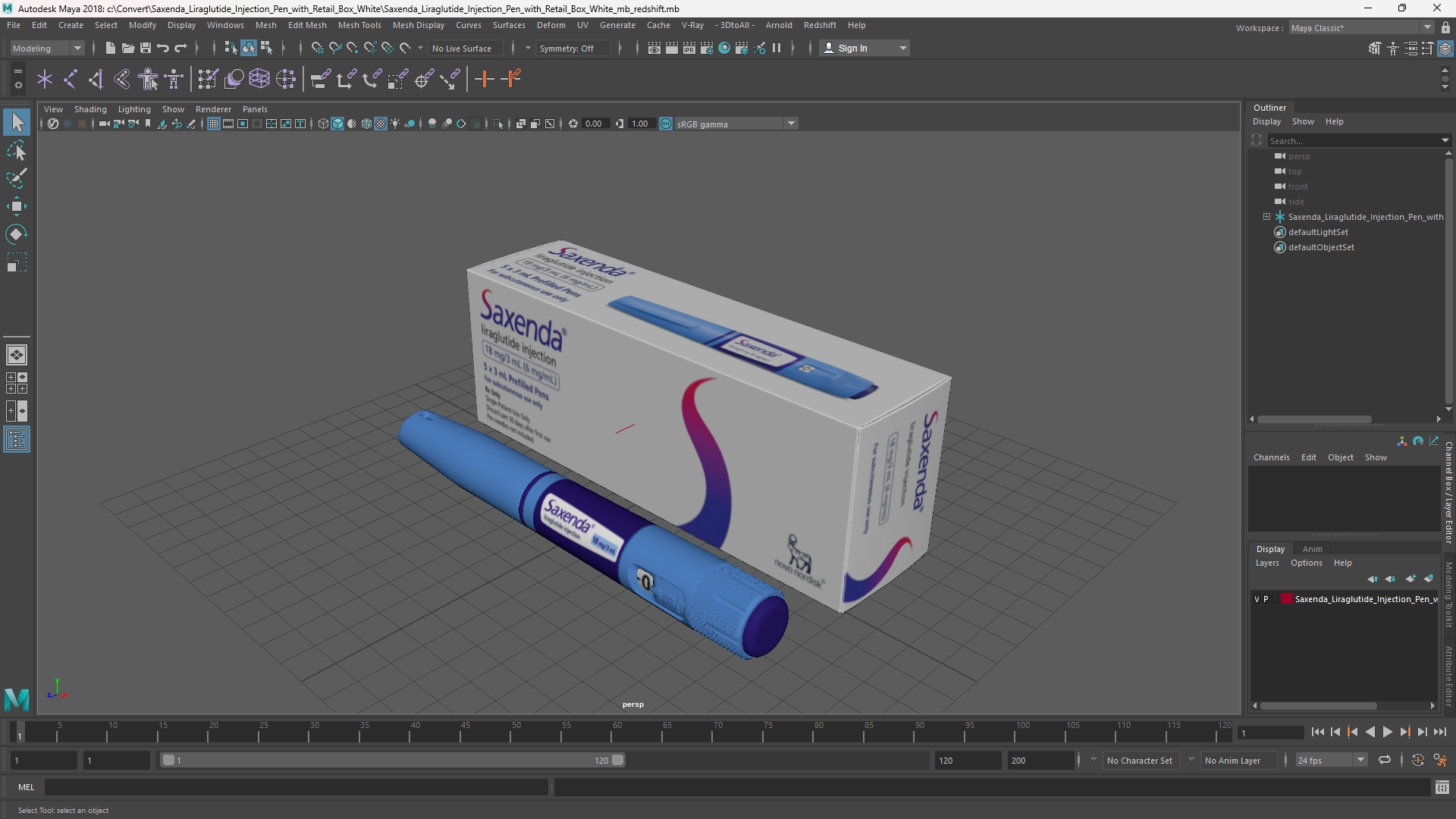Open the Modeling menu set dropdown
This screenshot has width=1456, height=819.
[47, 48]
